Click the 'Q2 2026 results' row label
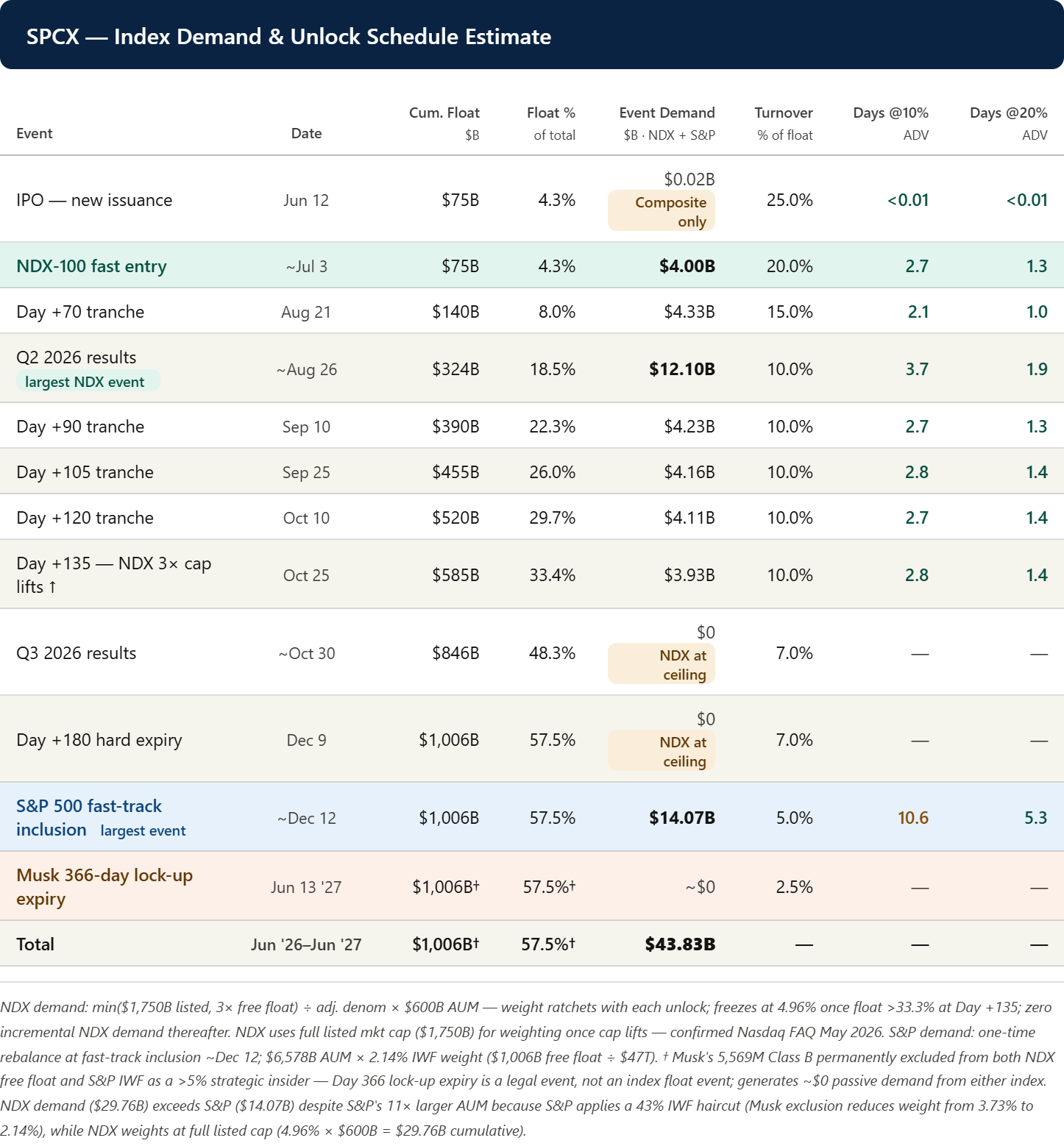1064x1146 pixels. tap(77, 357)
